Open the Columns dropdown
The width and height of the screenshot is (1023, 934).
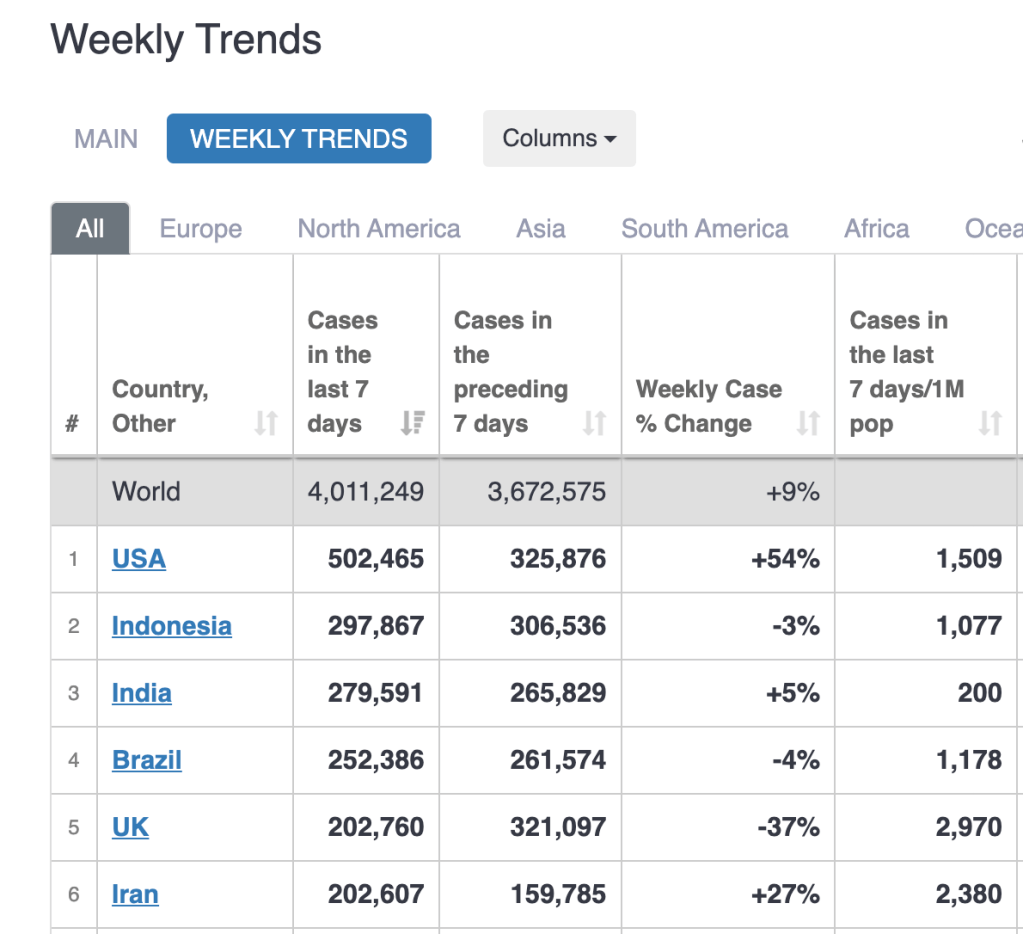click(559, 138)
